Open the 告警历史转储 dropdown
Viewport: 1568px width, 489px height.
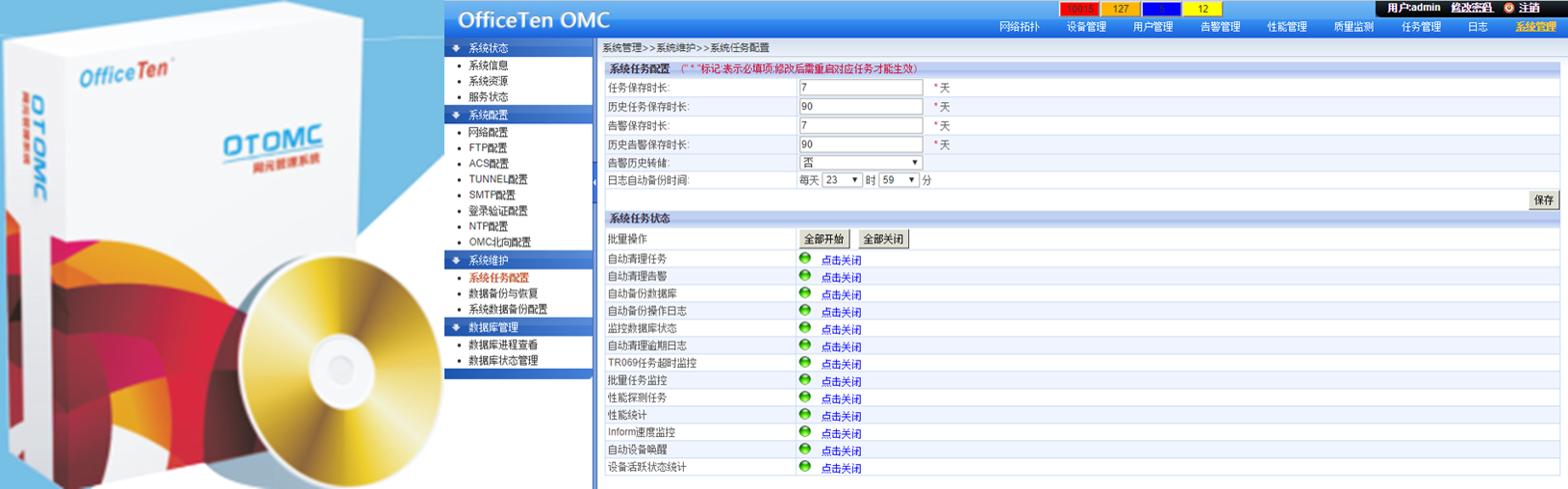[860, 163]
